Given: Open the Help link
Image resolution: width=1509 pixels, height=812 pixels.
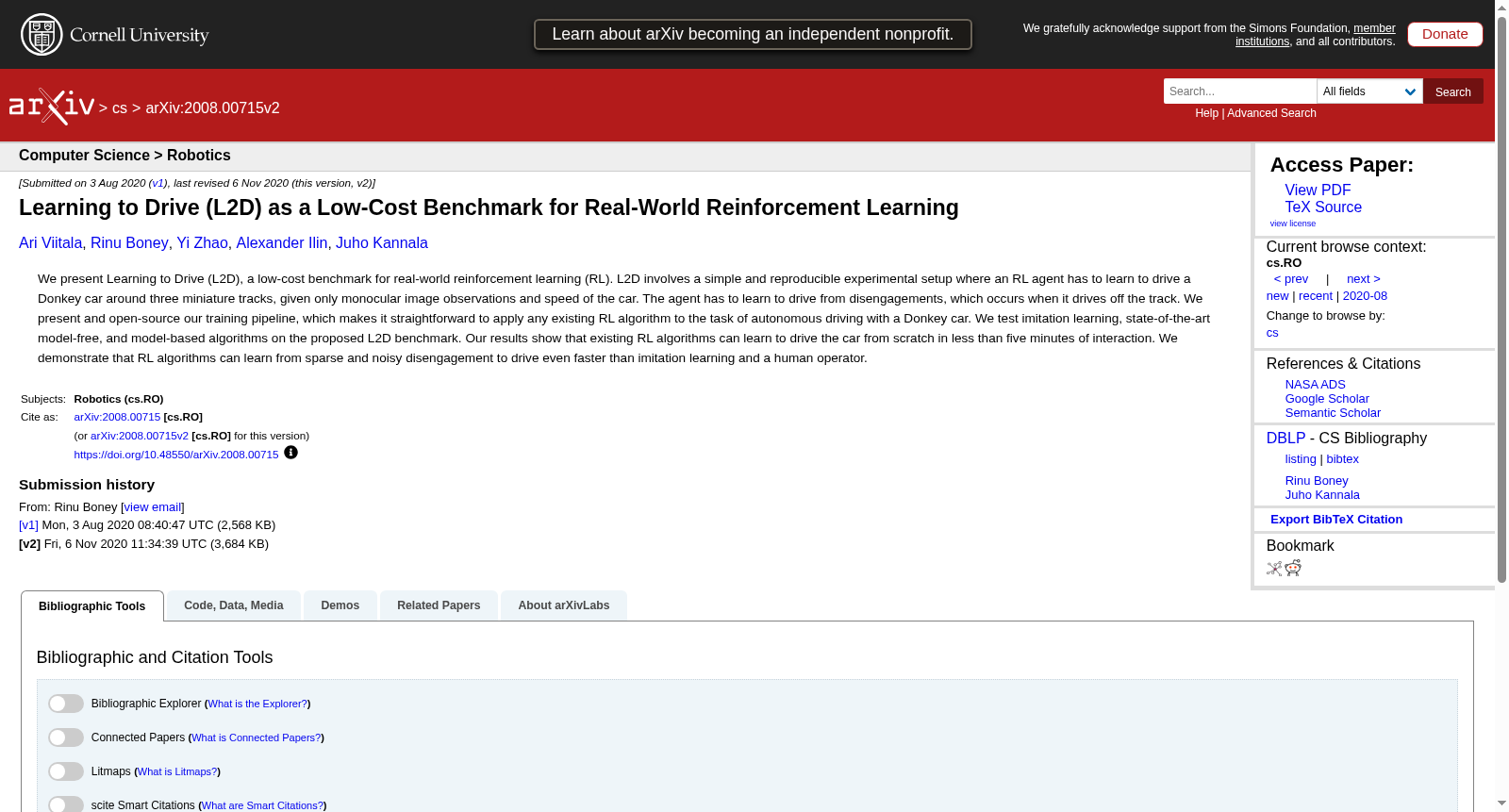Looking at the screenshot, I should click(x=1207, y=113).
